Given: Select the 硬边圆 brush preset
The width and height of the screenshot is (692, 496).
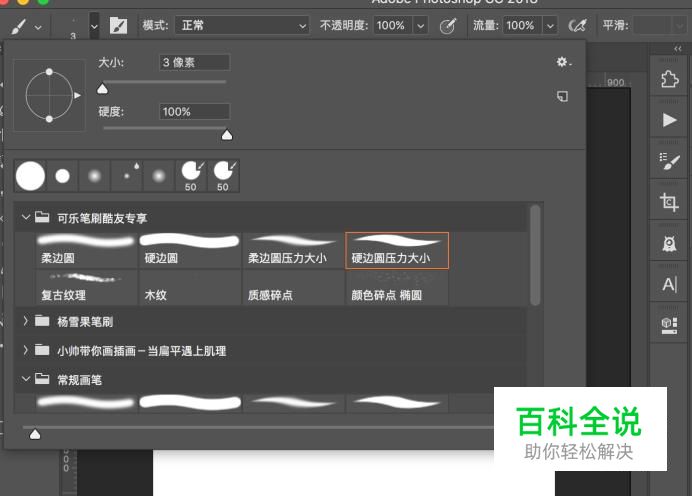Looking at the screenshot, I should click(x=190, y=250).
